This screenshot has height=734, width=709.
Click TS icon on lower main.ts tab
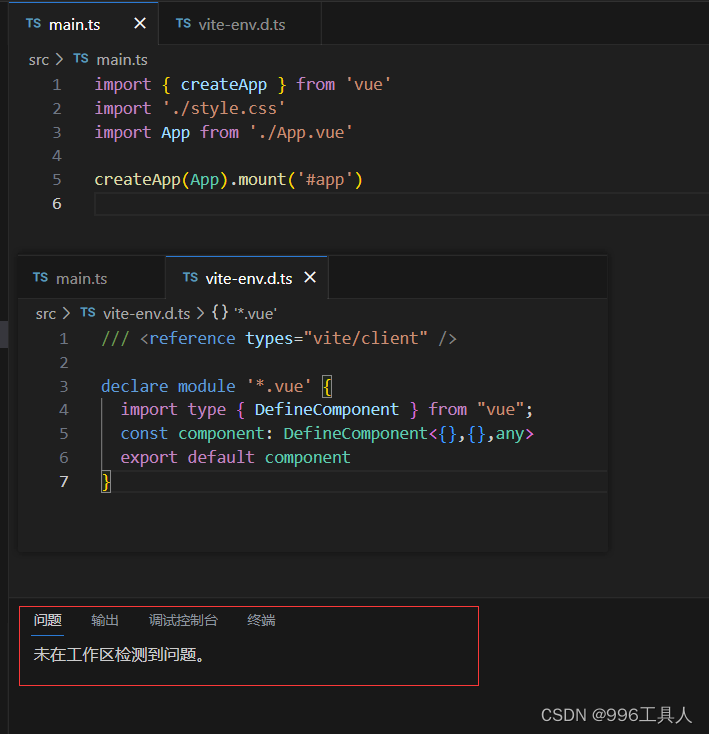click(x=40, y=277)
